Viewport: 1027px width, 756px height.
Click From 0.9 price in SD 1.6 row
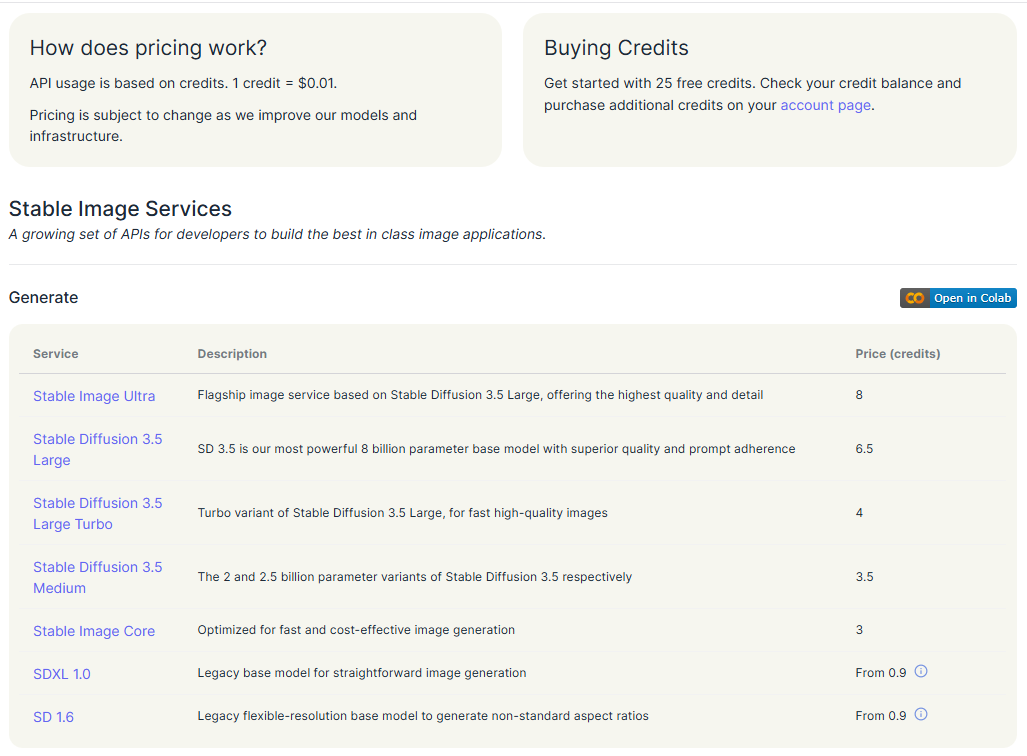880,716
